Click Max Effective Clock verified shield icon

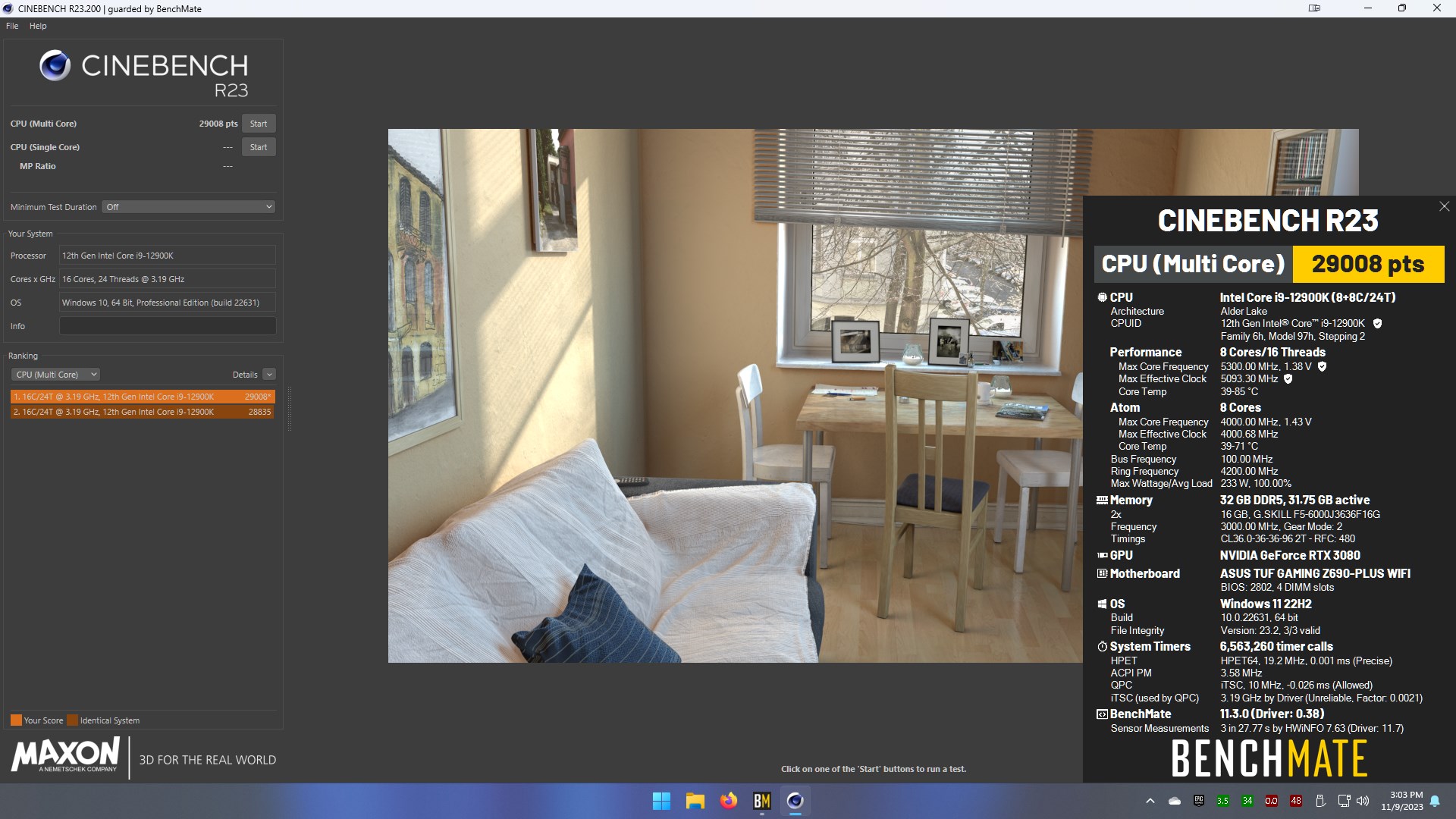pyautogui.click(x=1288, y=378)
